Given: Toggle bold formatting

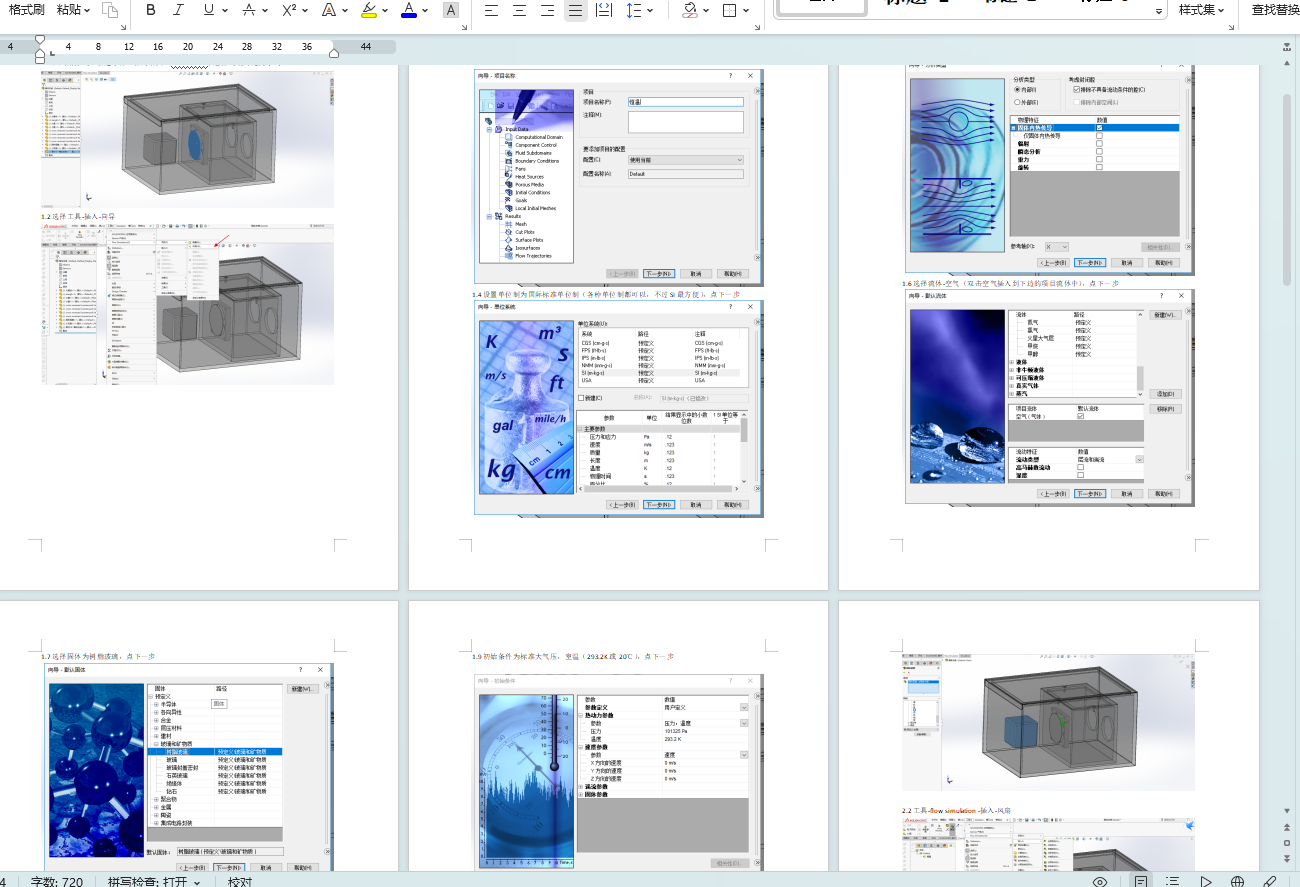Looking at the screenshot, I should [x=150, y=10].
